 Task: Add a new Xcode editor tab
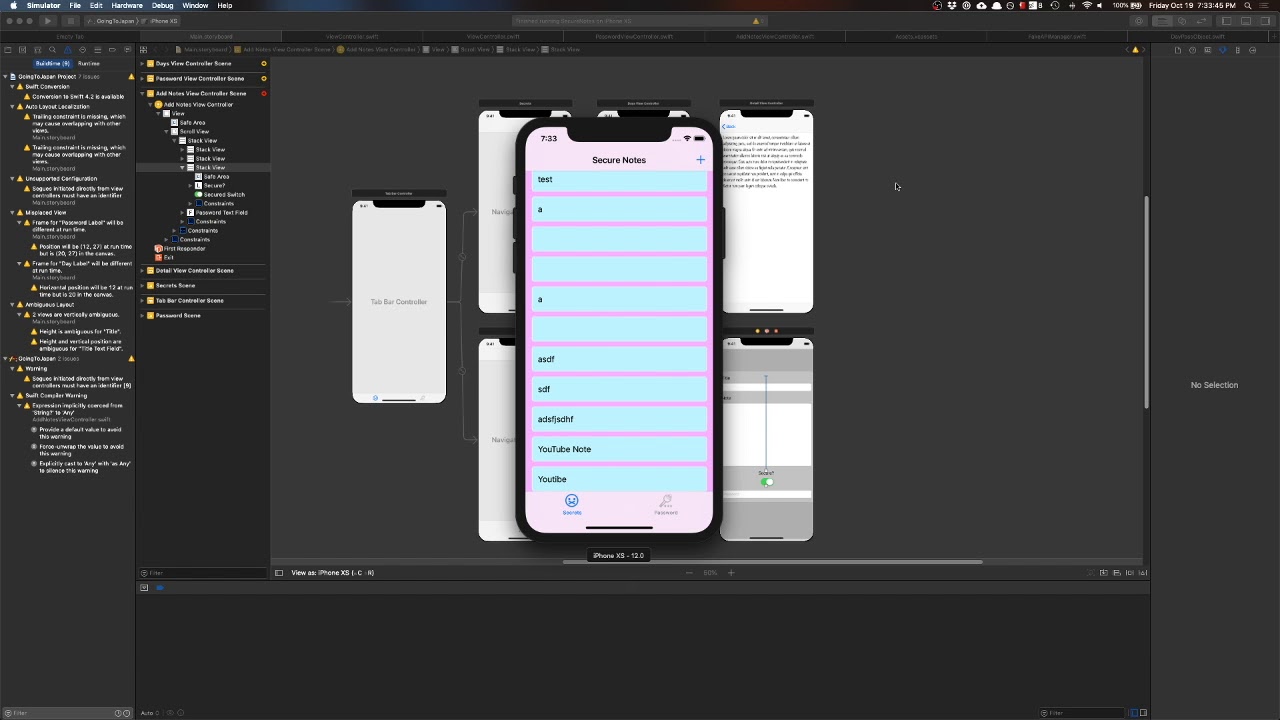pos(1273,37)
